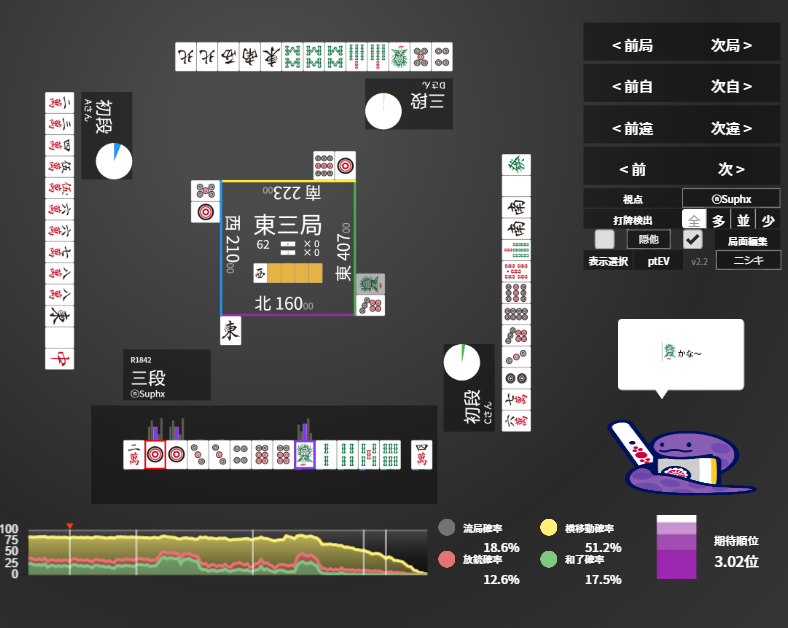The width and height of the screenshot is (788, 628).
Task: Click the 東三局 round indicator
Action: click(287, 225)
